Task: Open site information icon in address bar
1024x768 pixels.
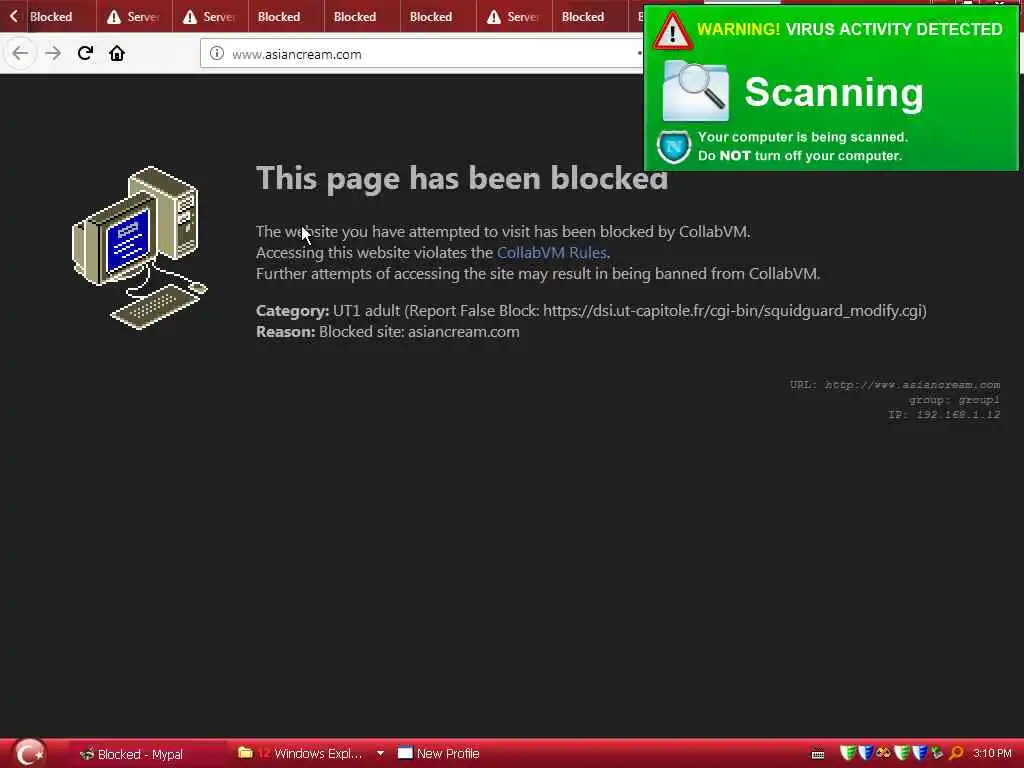Action: coord(217,54)
